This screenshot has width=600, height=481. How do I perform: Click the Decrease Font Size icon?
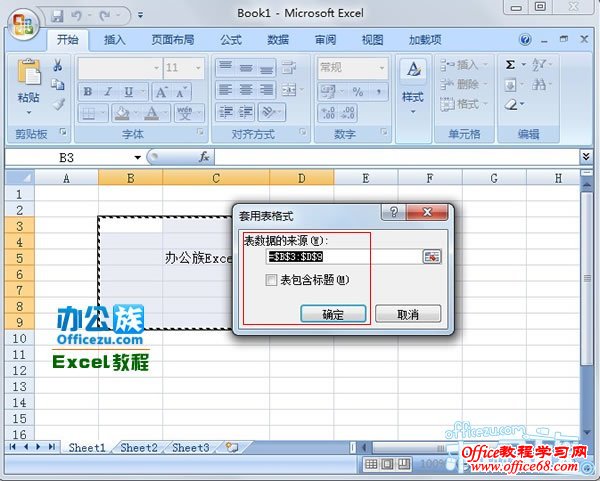(181, 92)
